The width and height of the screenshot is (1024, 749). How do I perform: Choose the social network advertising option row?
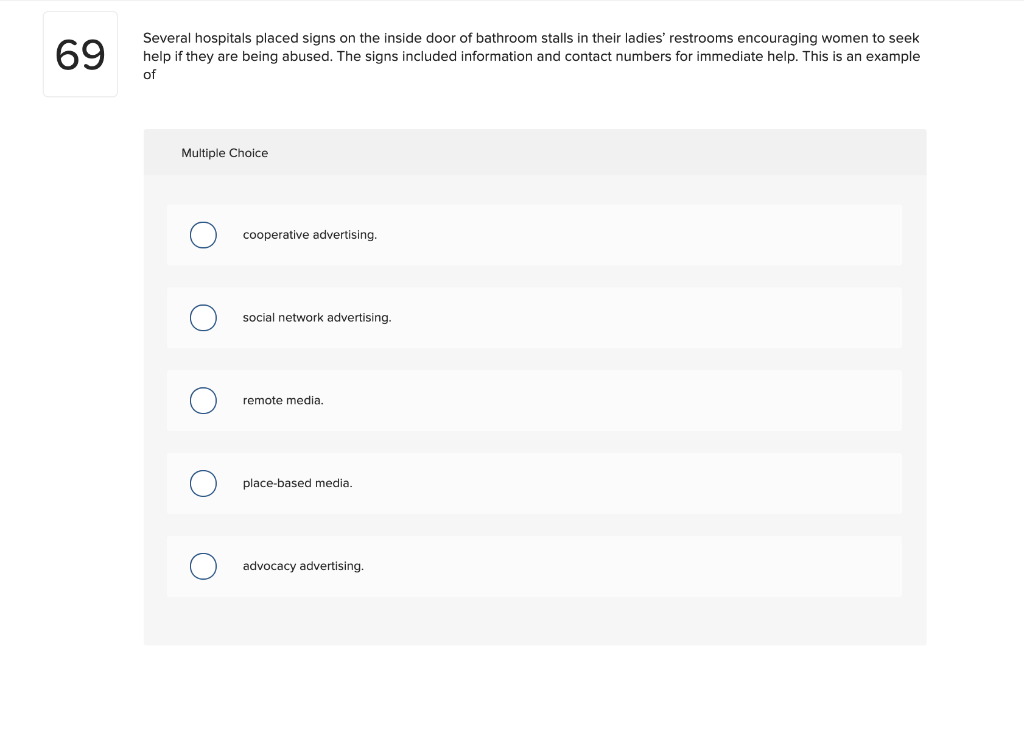point(534,318)
